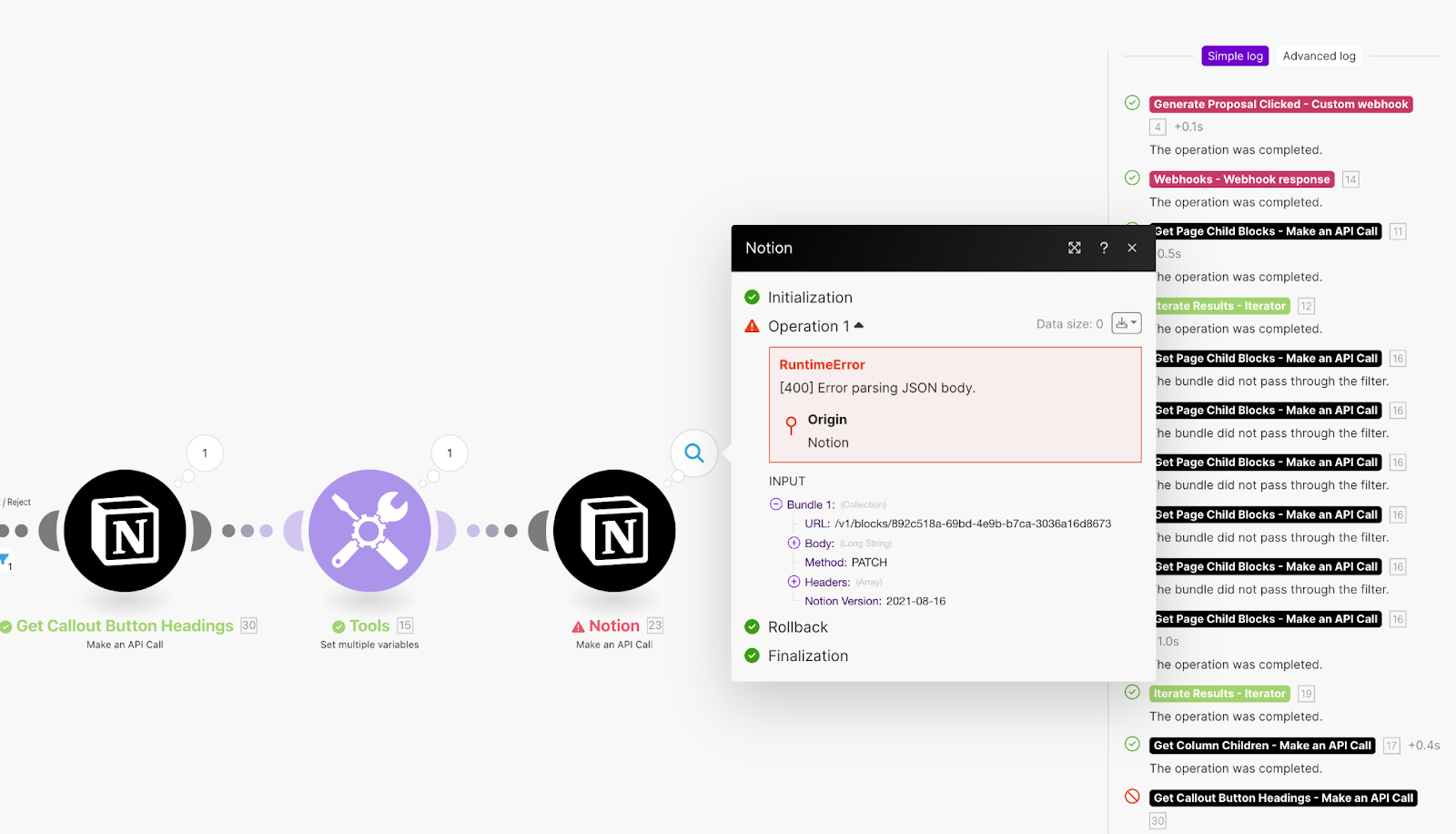
Task: Click module 12 badge in log
Action: tap(1306, 306)
